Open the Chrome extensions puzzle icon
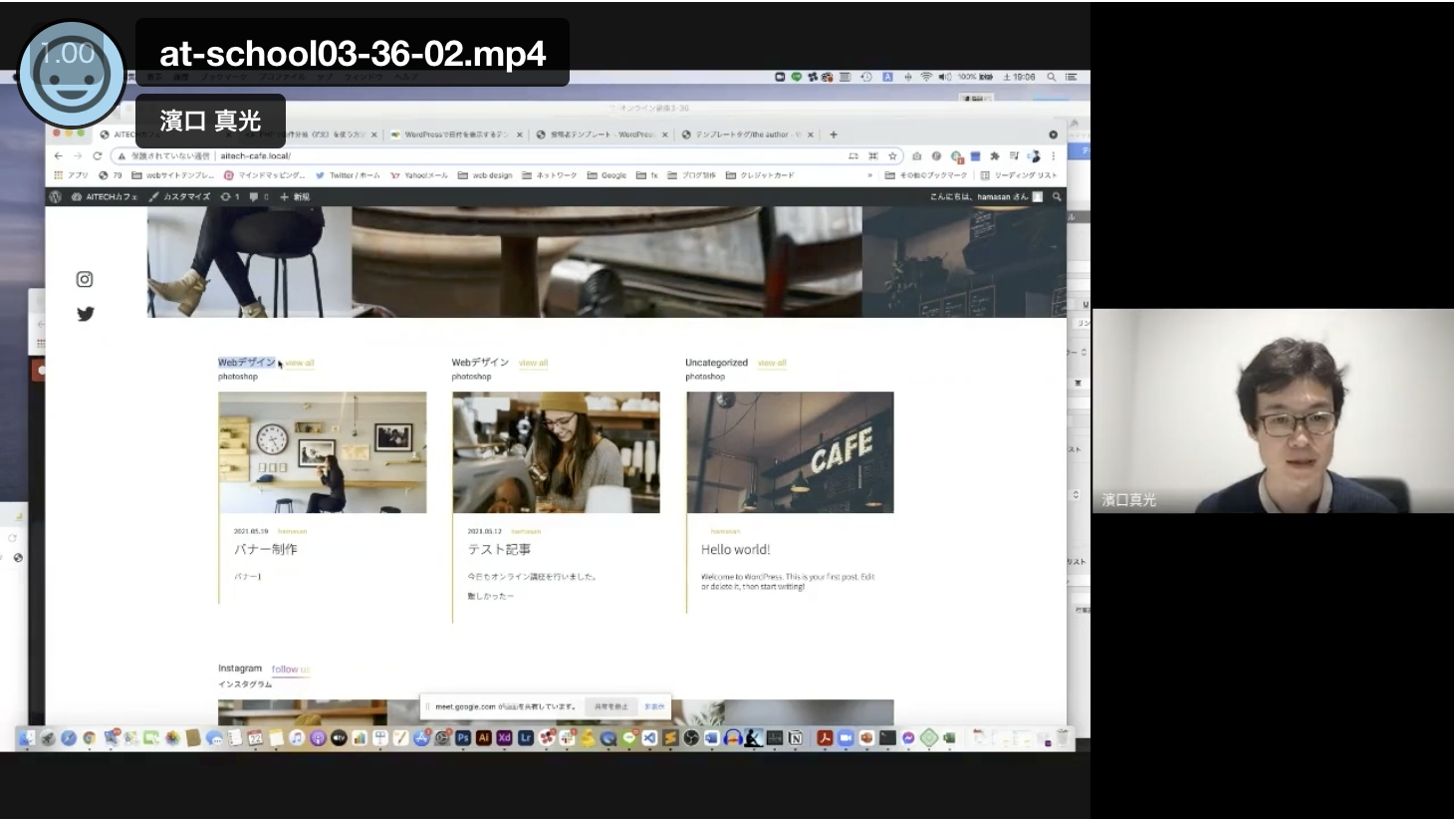1456x819 pixels. click(x=994, y=156)
